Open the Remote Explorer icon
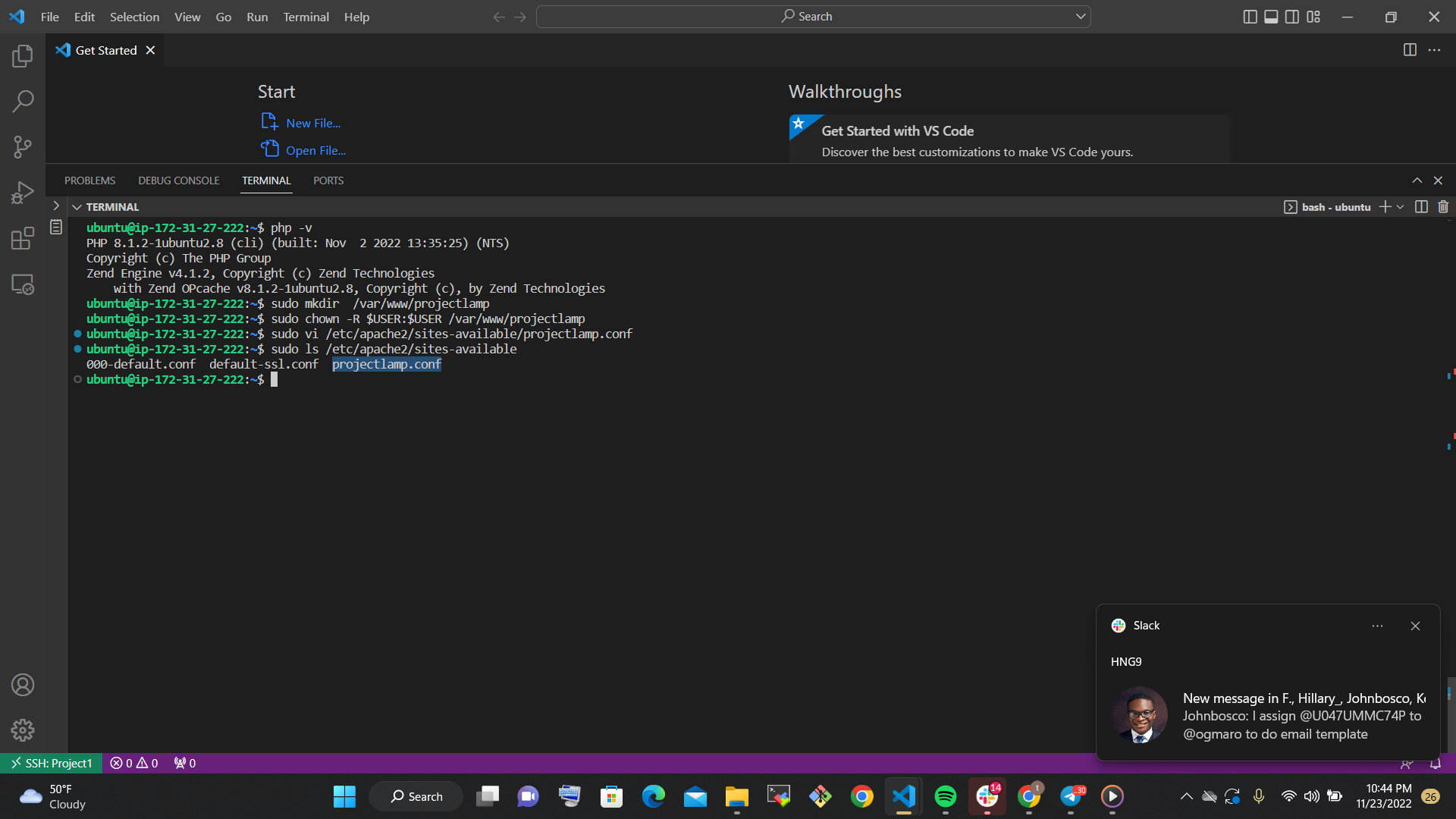 [22, 284]
